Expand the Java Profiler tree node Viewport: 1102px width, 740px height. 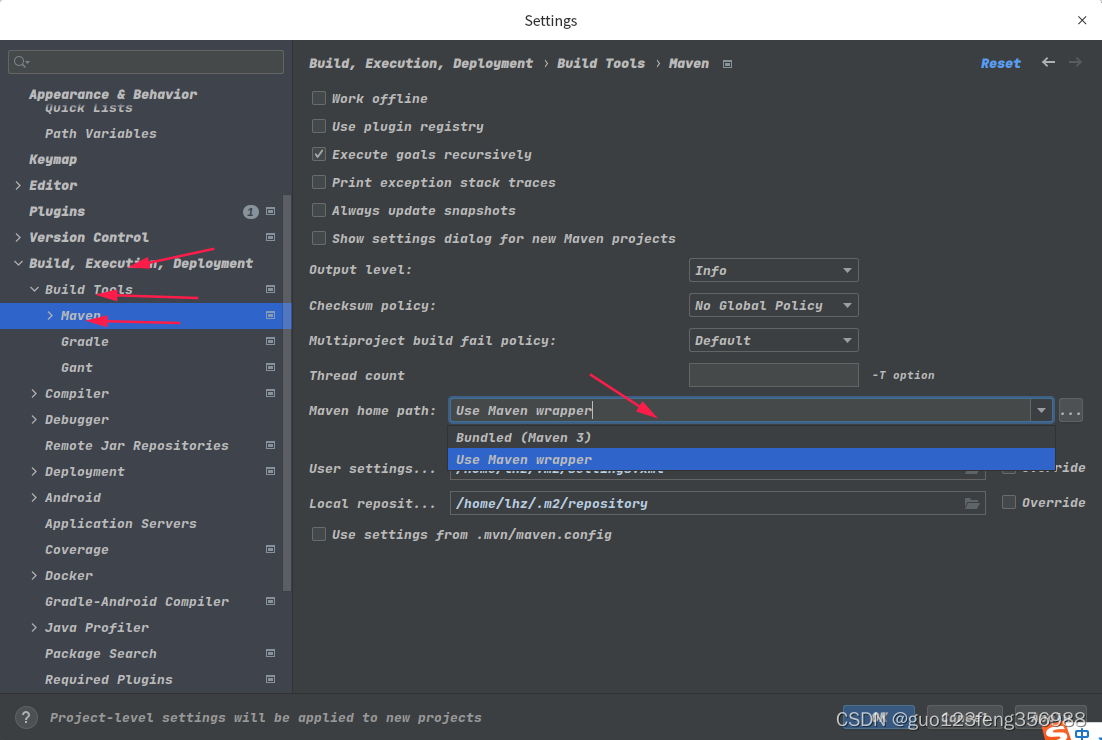click(x=34, y=627)
